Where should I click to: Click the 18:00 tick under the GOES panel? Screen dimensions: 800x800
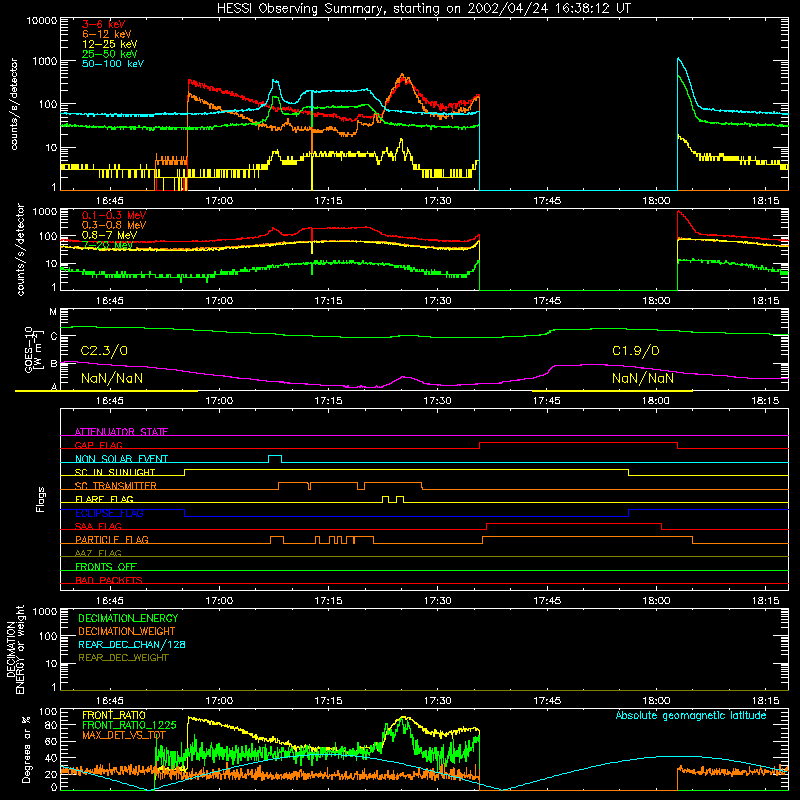click(656, 401)
